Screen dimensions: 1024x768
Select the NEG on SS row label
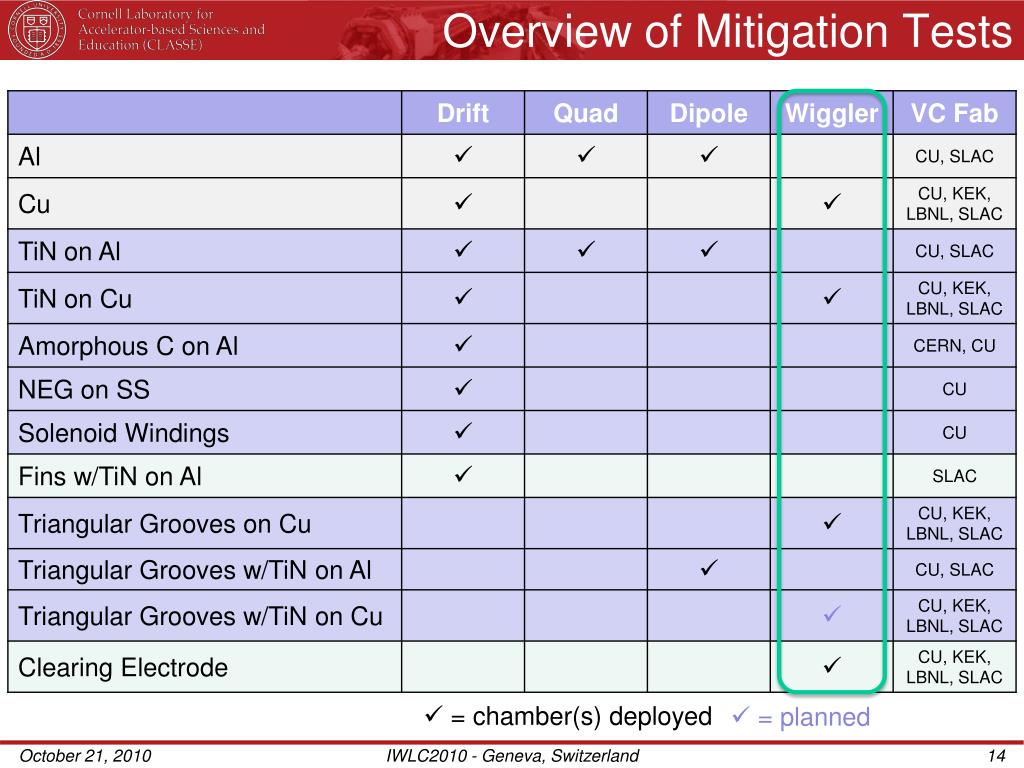(84, 390)
